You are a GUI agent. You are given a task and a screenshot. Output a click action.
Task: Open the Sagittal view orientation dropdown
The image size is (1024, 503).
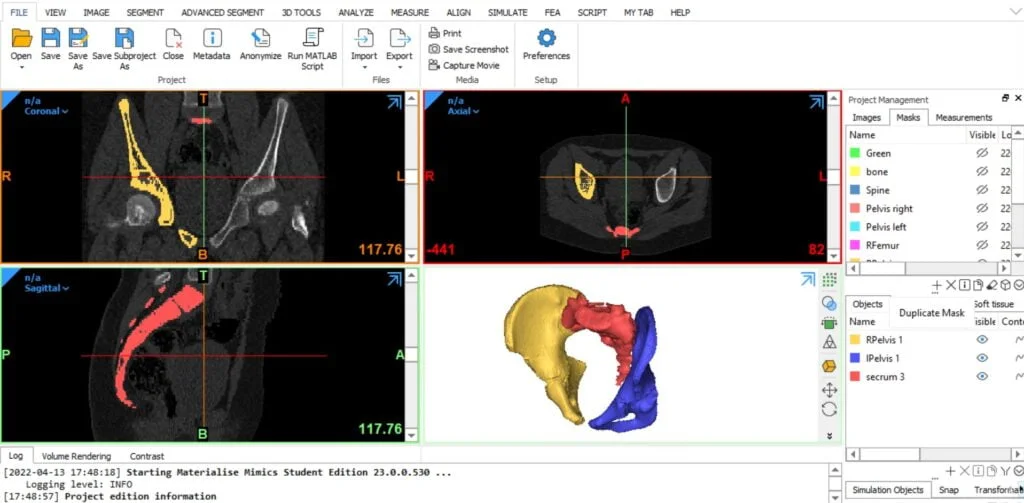tap(46, 288)
